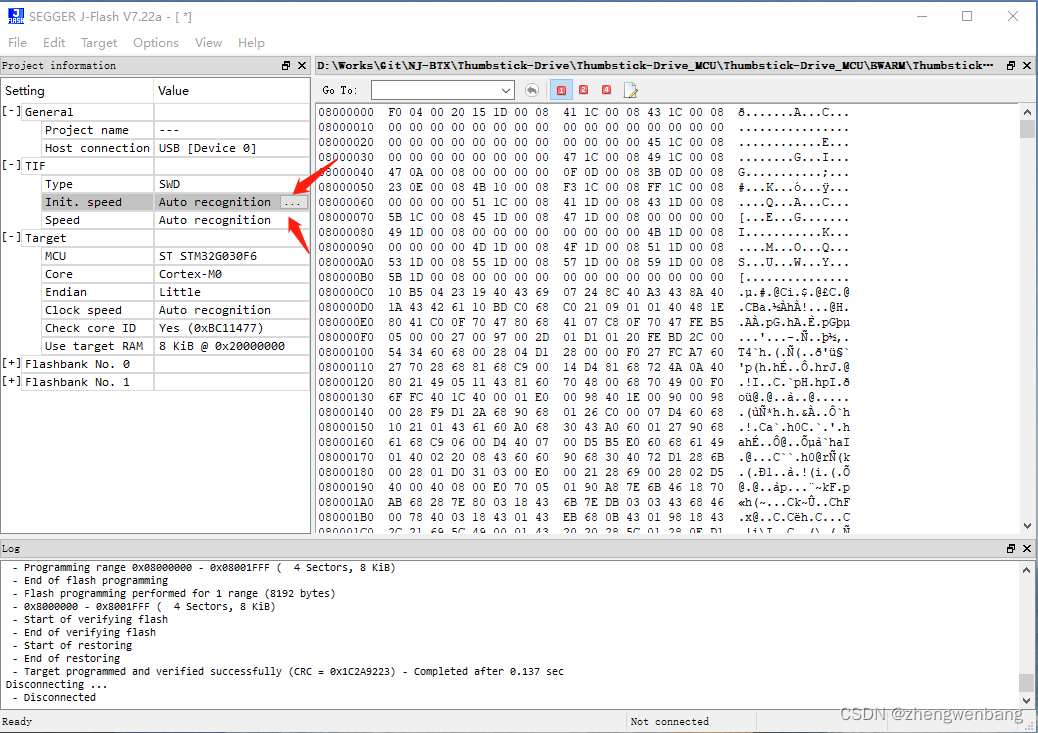
Task: Expand the Flashbank No. 1 section
Action: tap(13, 382)
